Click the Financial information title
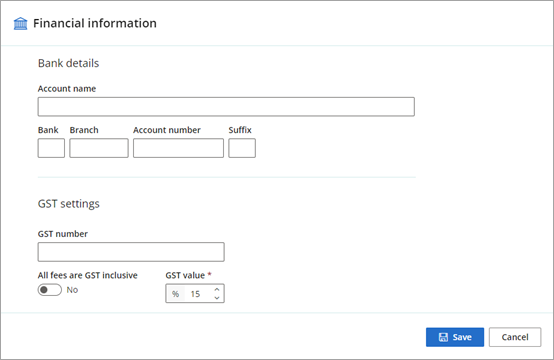This screenshot has height=360, width=554. click(x=95, y=23)
